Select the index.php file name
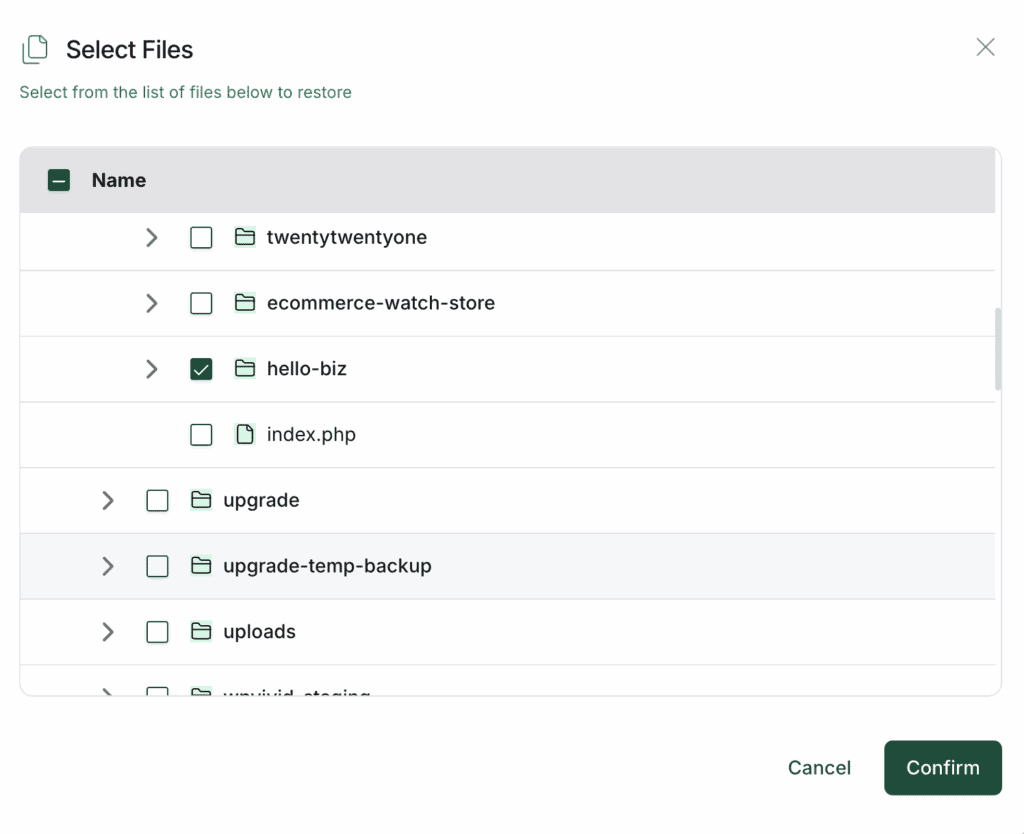This screenshot has width=1024, height=834. 311,434
